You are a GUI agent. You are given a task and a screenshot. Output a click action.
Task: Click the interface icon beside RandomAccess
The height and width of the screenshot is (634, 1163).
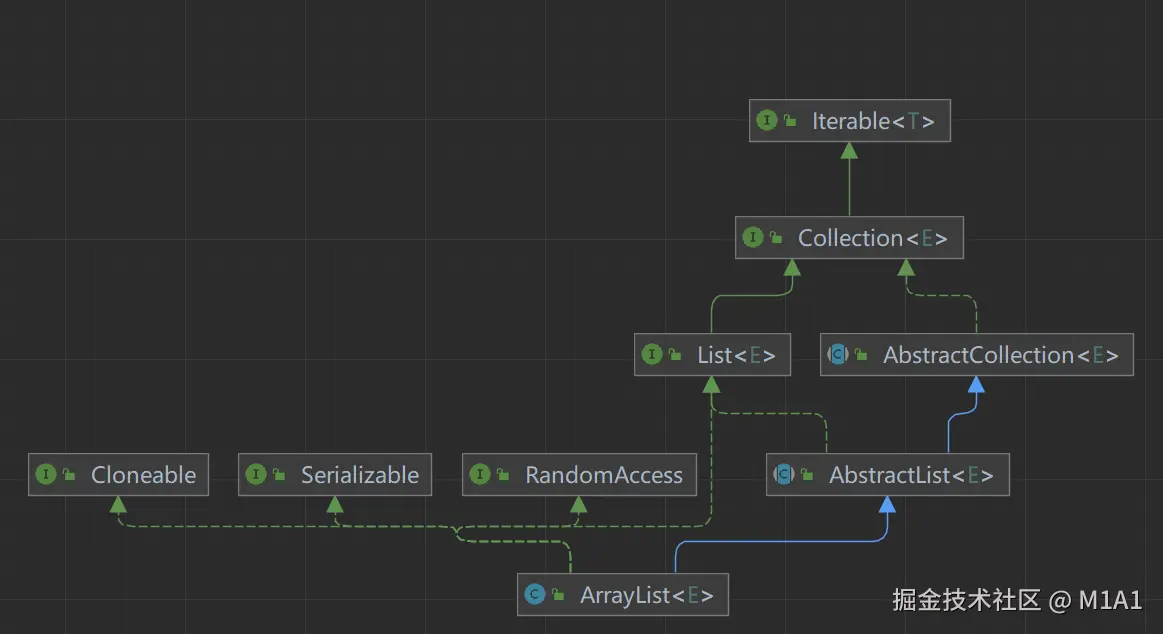click(480, 475)
